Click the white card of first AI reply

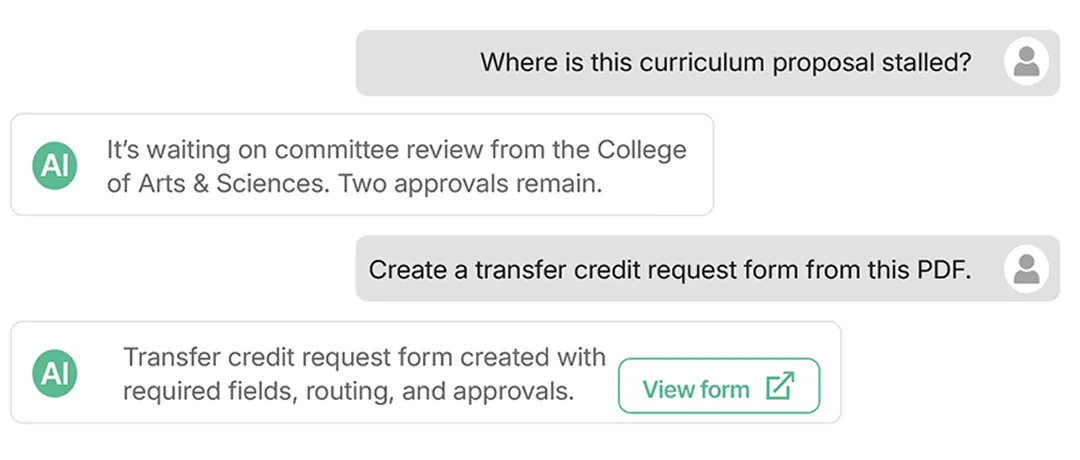click(x=362, y=165)
